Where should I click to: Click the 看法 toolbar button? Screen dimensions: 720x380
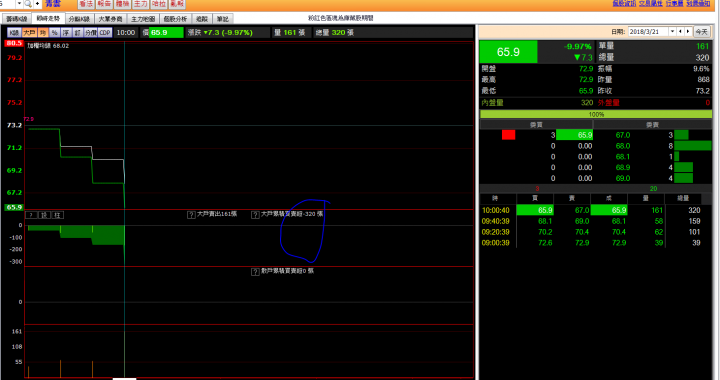point(86,4)
